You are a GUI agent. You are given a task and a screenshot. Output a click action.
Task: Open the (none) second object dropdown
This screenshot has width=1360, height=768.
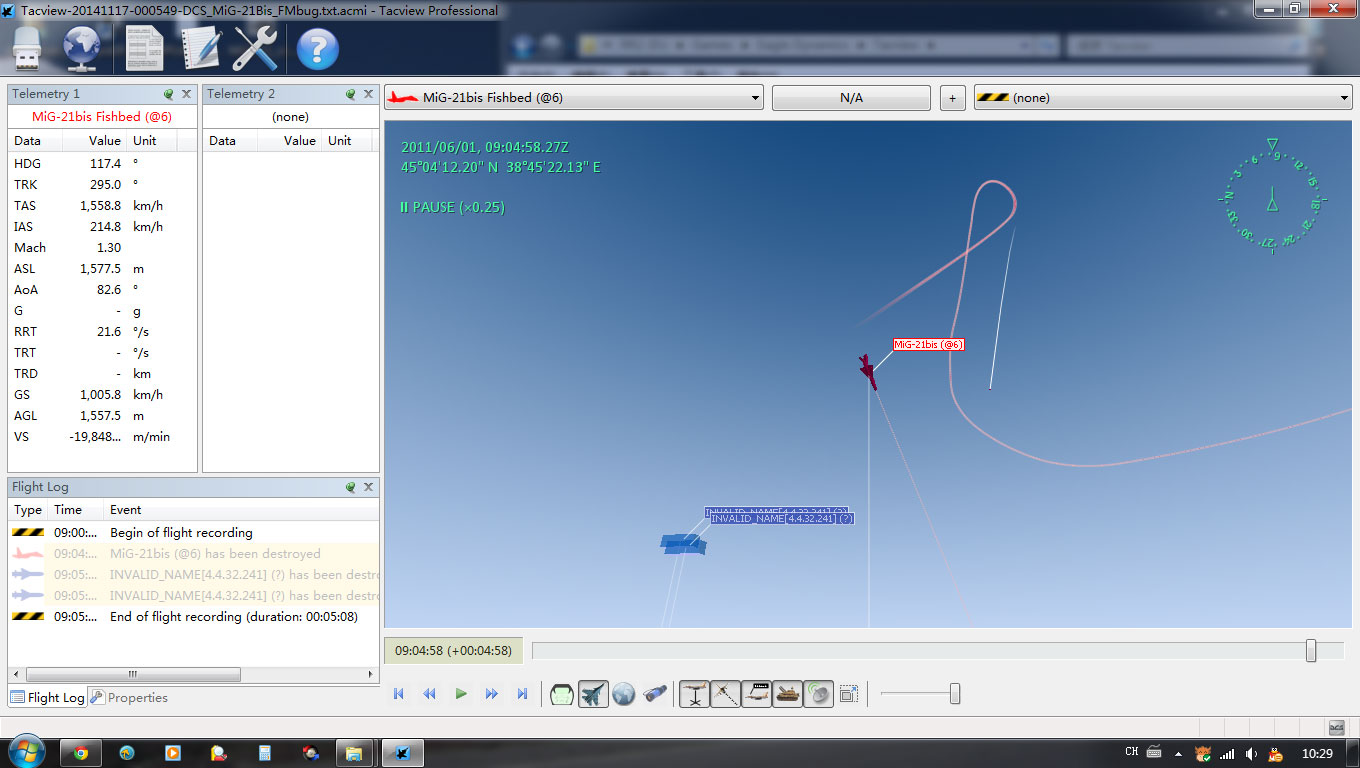(x=1163, y=98)
